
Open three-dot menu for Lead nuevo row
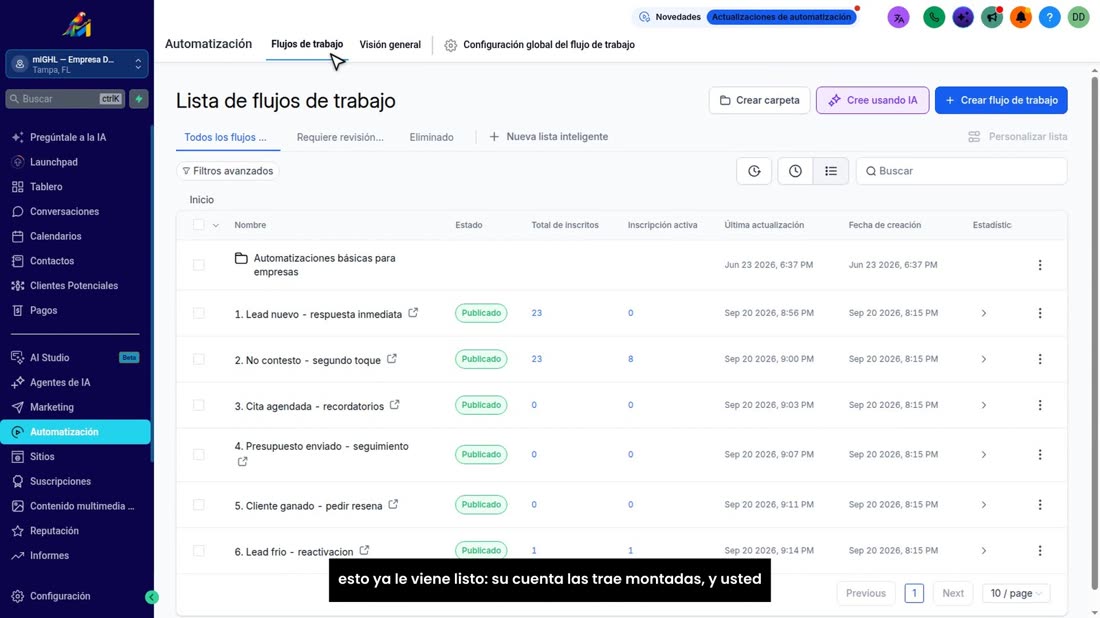pyautogui.click(x=1040, y=313)
